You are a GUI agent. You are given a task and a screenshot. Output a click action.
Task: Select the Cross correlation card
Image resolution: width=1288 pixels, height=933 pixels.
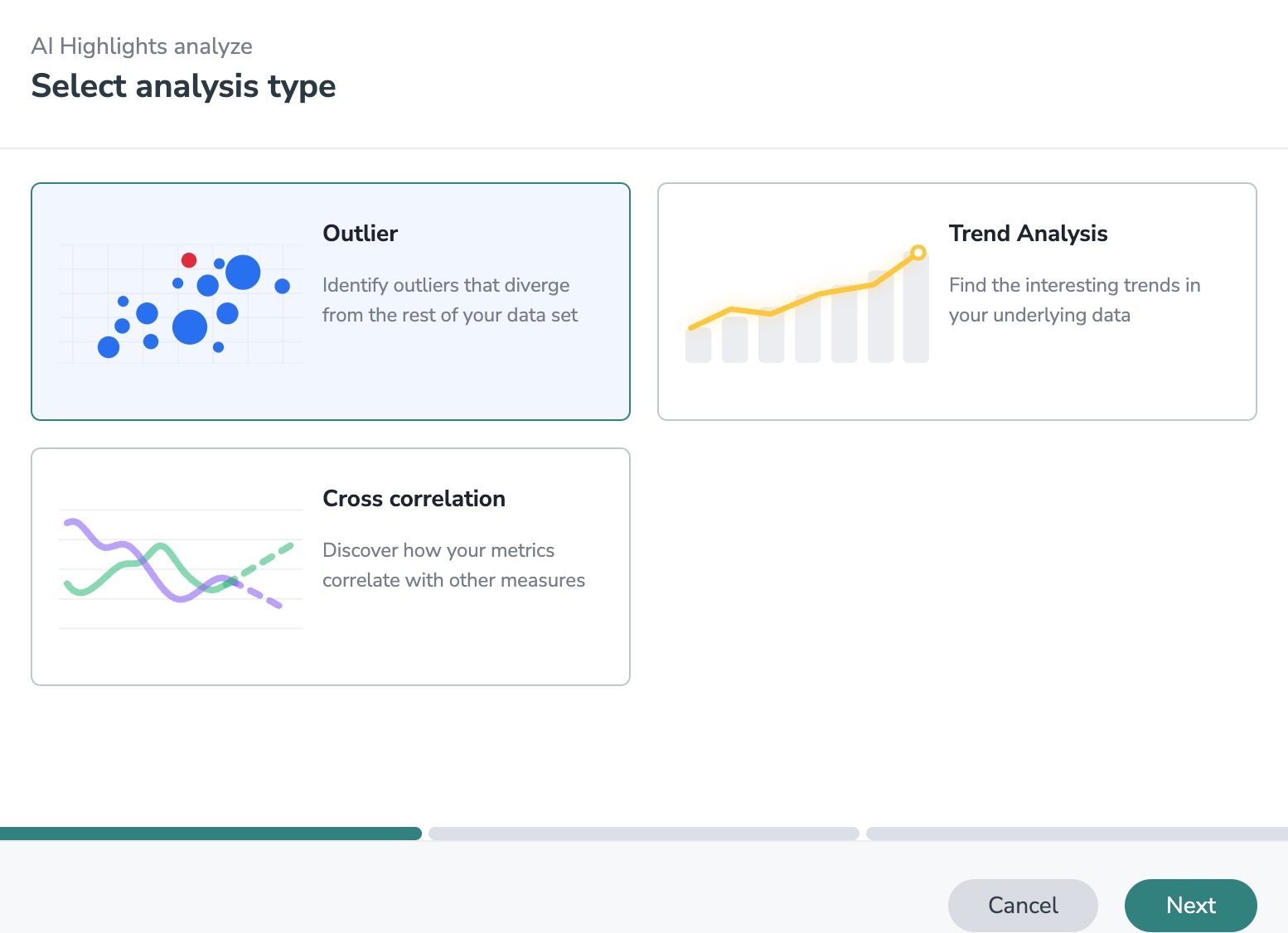464,638
